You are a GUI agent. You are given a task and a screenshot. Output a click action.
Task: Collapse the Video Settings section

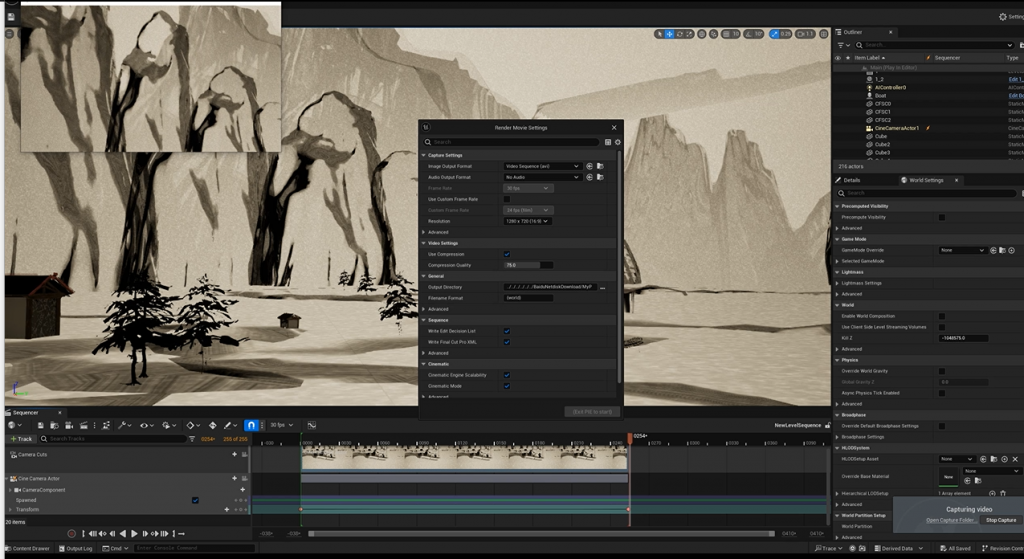coord(424,243)
